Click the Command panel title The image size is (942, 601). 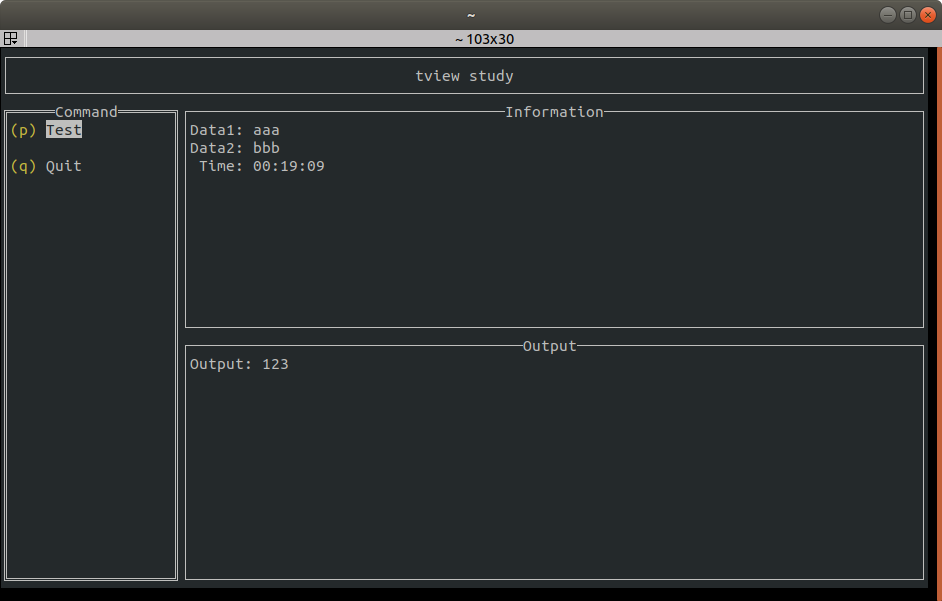[x=86, y=111]
